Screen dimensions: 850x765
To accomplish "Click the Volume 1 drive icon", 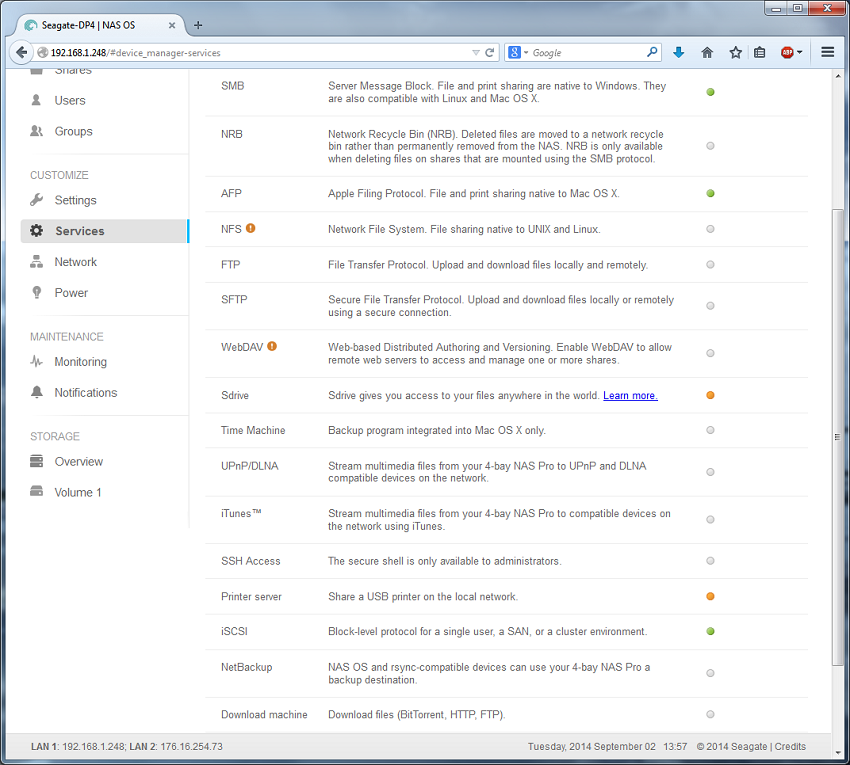I will (x=36, y=492).
